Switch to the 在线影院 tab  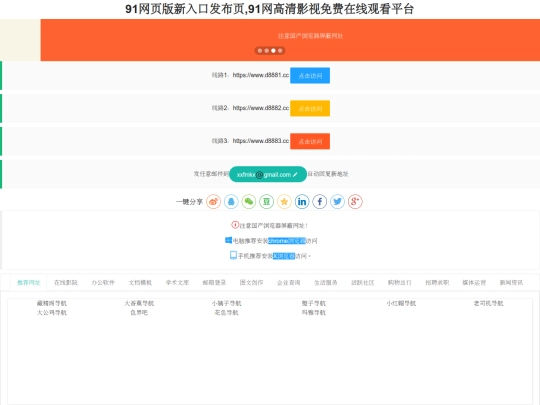click(66, 283)
